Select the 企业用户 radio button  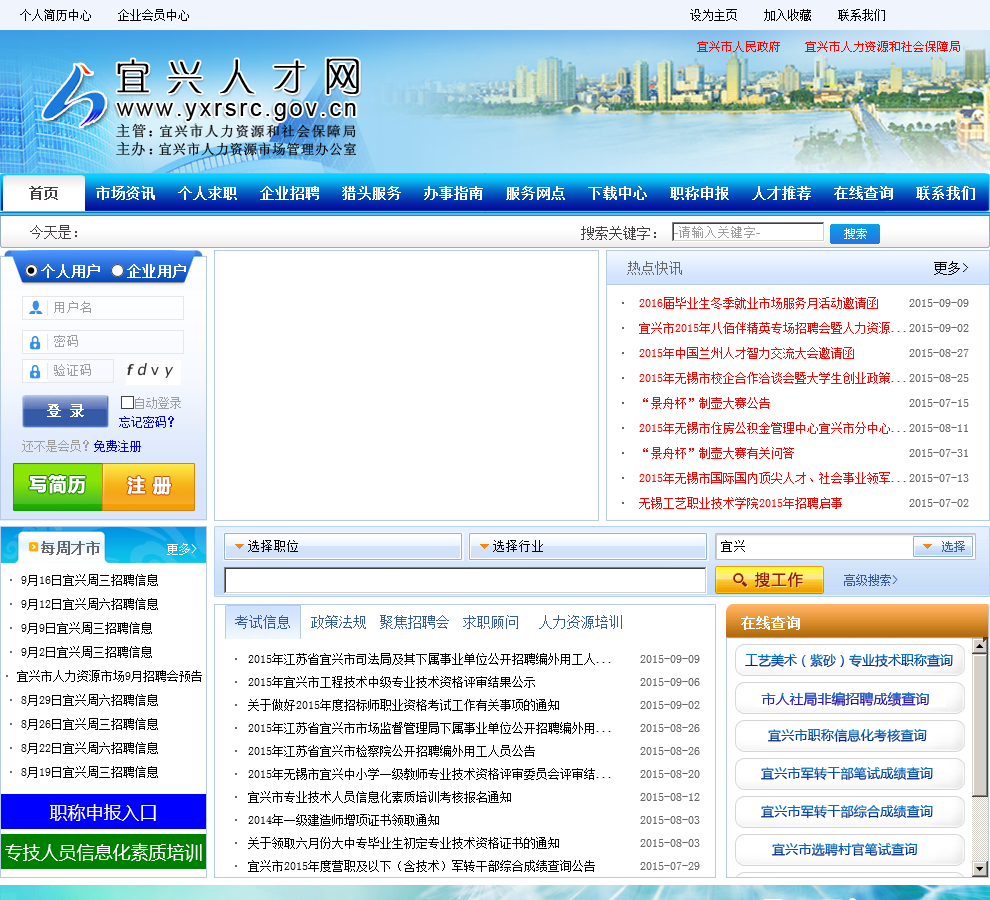(117, 271)
